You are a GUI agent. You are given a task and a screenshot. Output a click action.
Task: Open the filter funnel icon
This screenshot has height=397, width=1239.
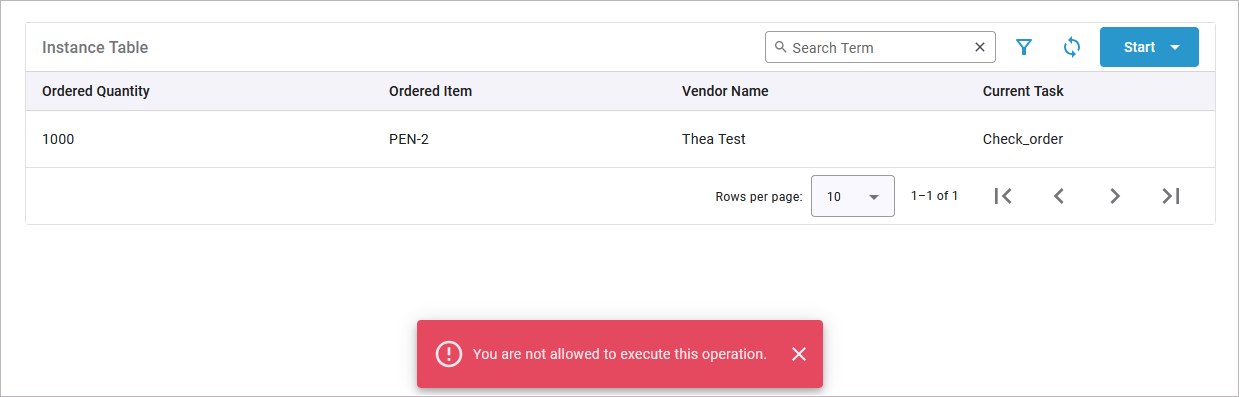pyautogui.click(x=1024, y=47)
